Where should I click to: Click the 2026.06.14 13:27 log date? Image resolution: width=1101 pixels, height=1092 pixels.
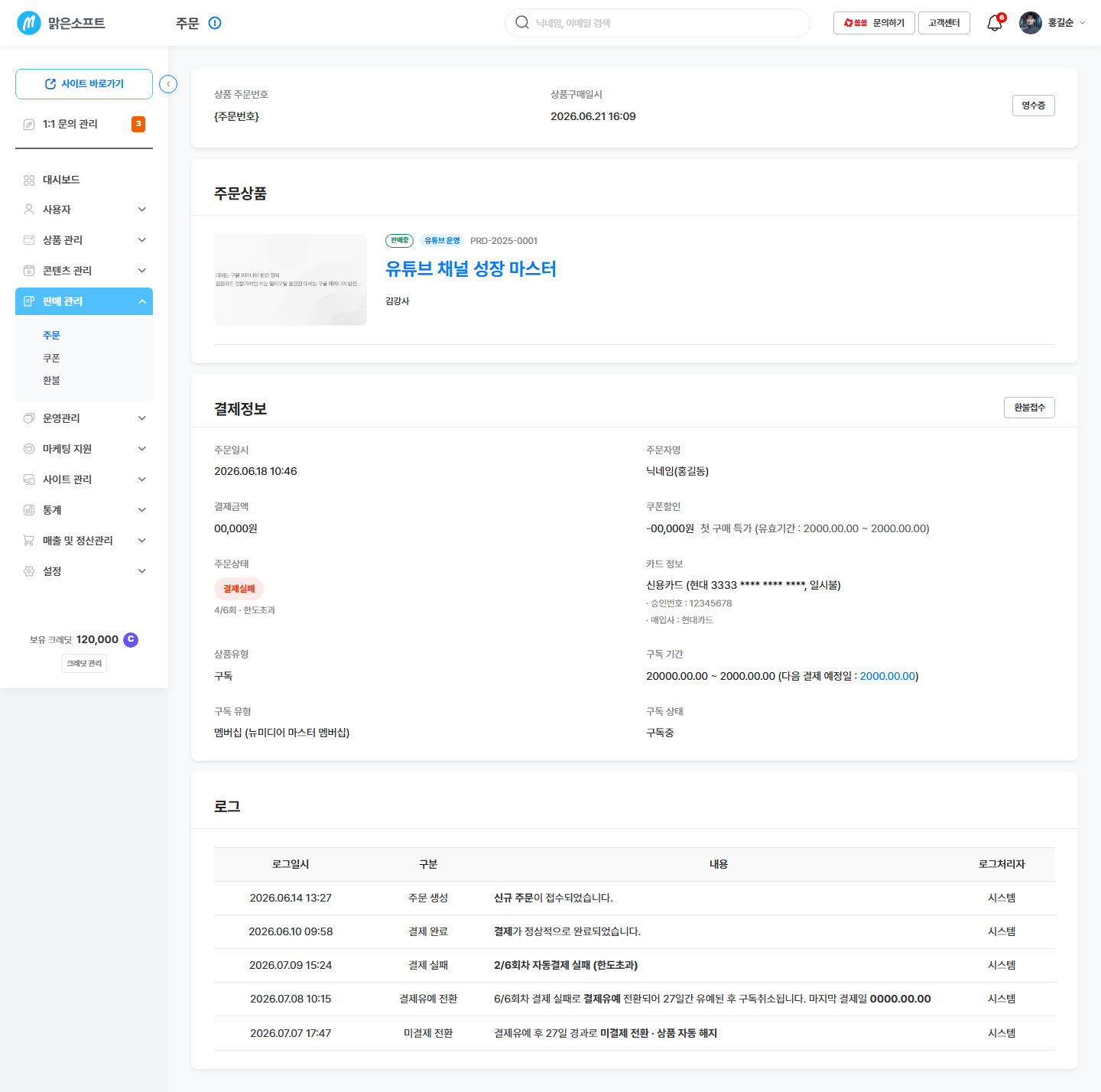pos(291,898)
